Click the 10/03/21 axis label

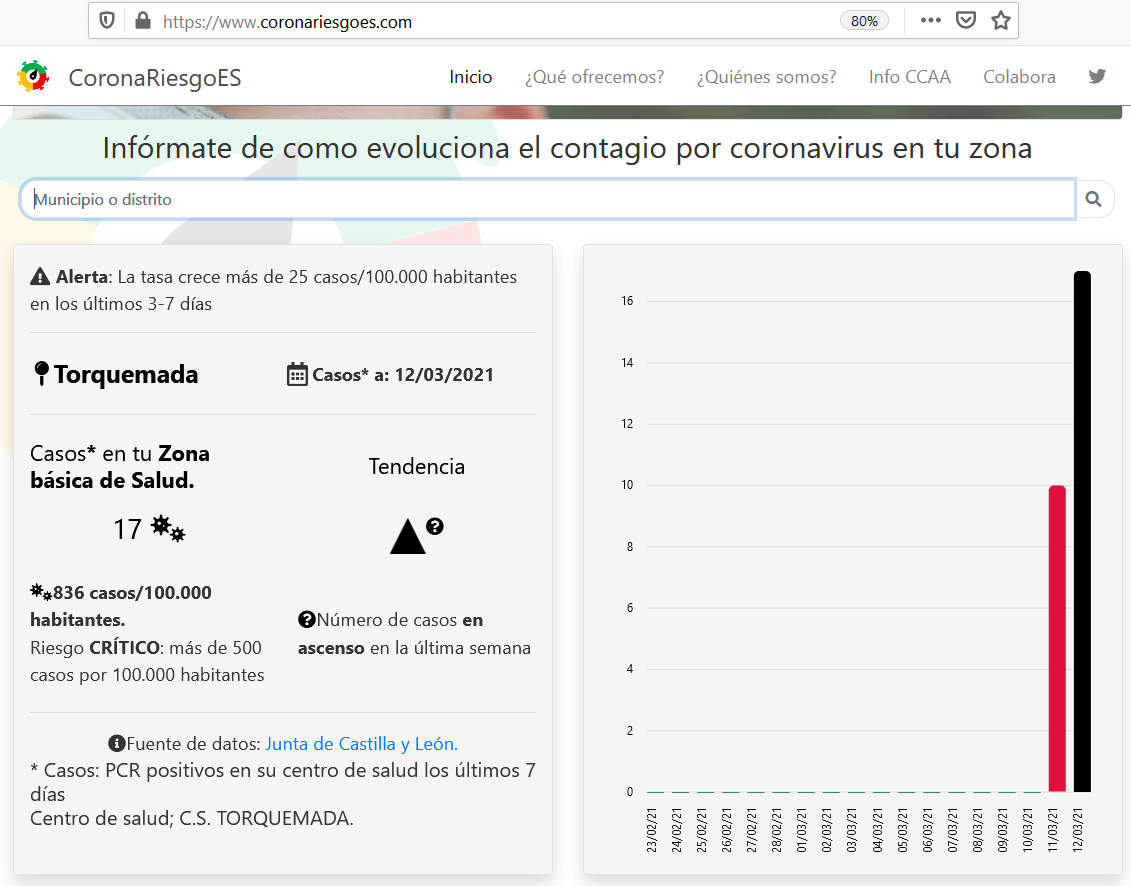pos(1027,830)
